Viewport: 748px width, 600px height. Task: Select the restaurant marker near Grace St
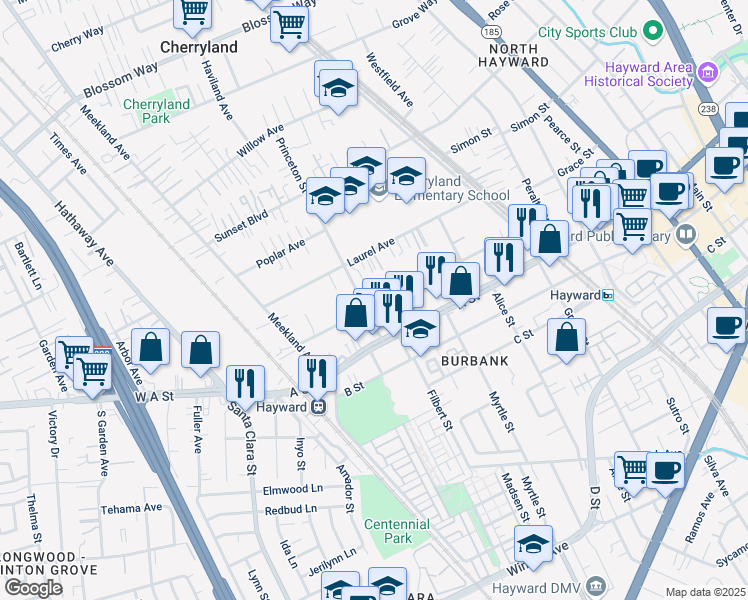pos(592,207)
